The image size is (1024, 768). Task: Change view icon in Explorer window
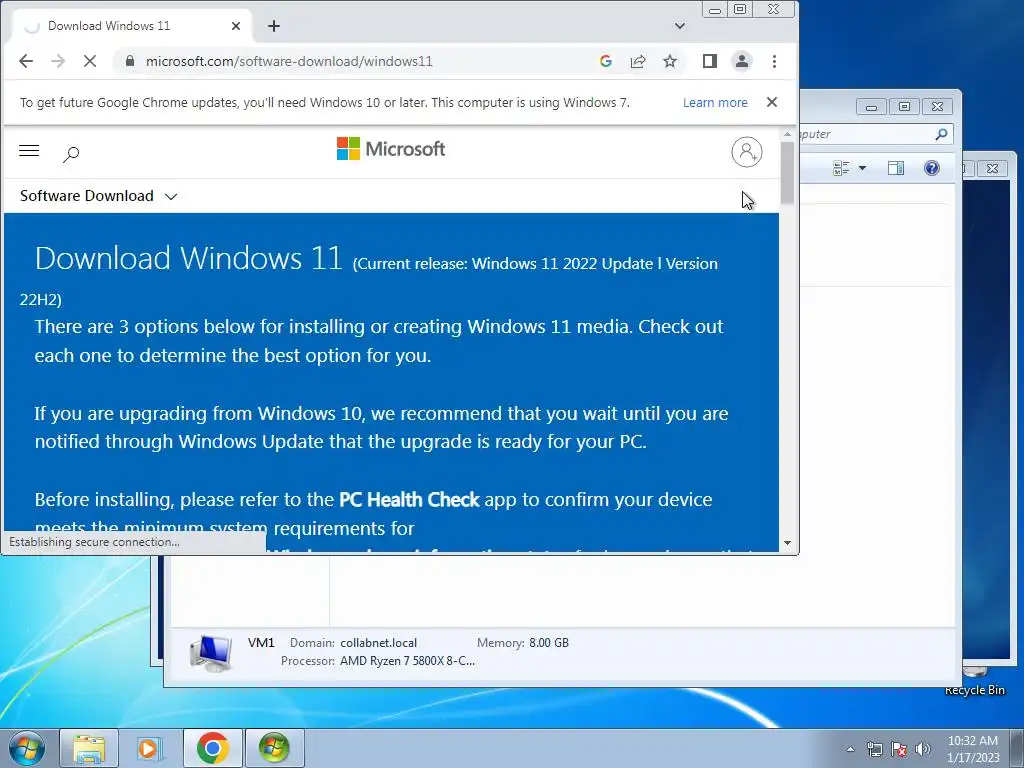click(841, 168)
